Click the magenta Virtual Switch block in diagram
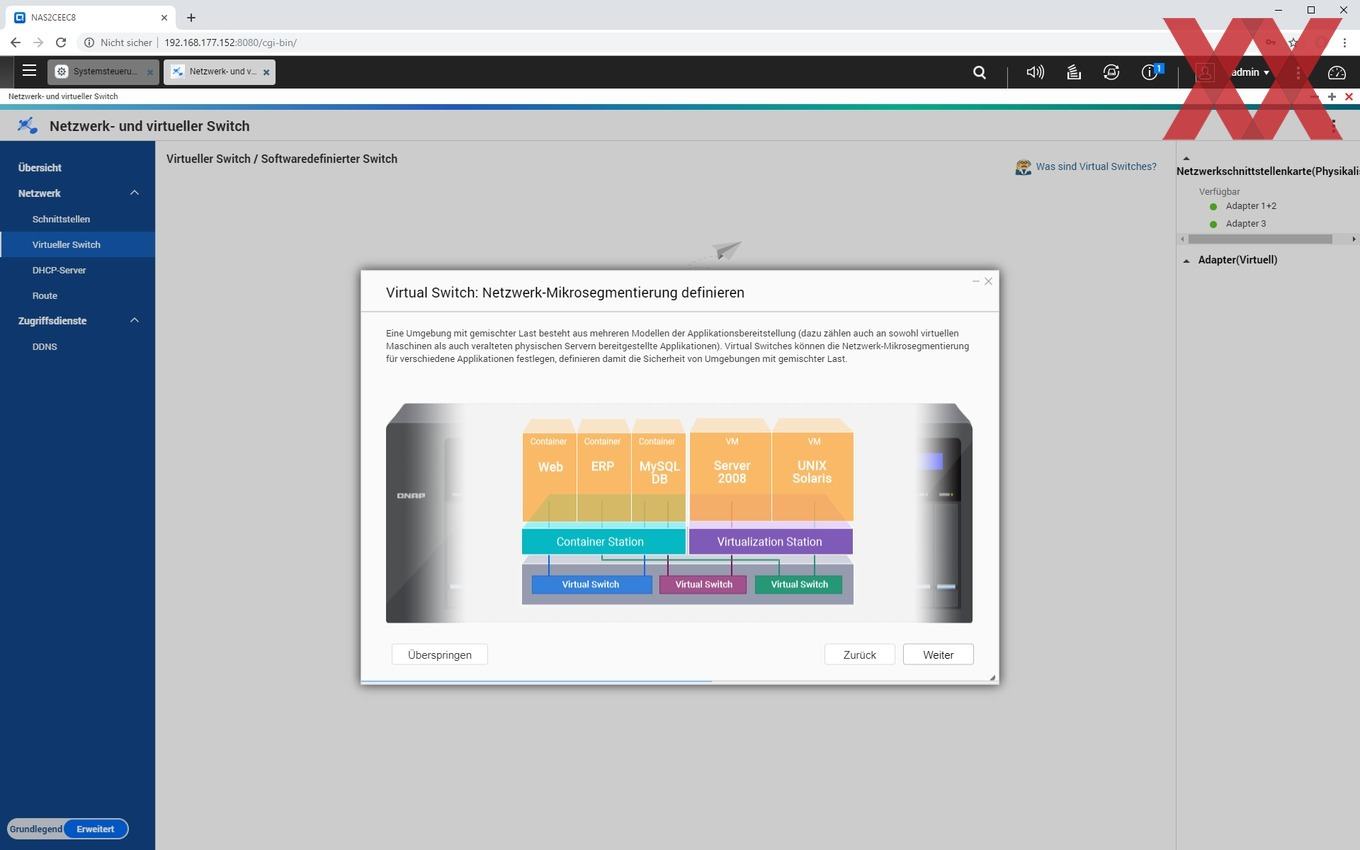The width and height of the screenshot is (1360, 850). tap(703, 584)
